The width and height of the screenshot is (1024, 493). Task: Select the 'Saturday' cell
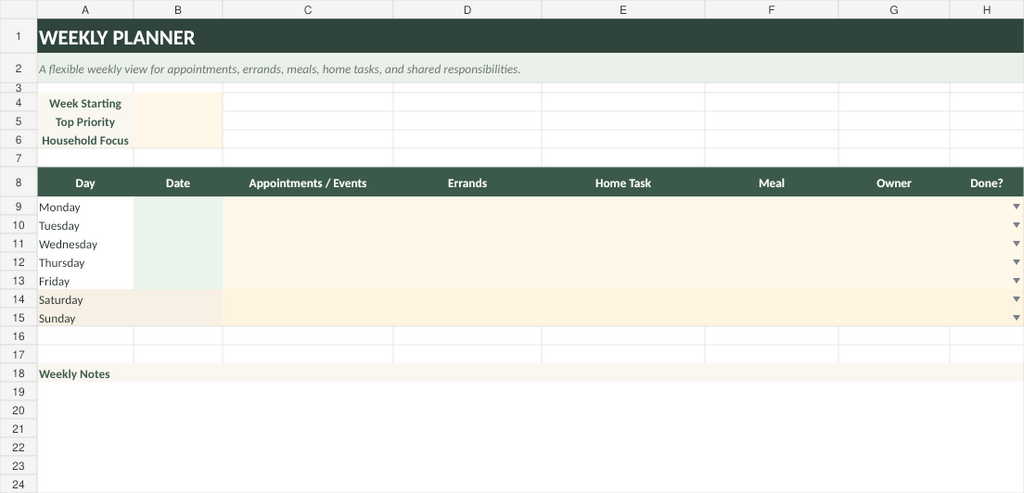(86, 299)
